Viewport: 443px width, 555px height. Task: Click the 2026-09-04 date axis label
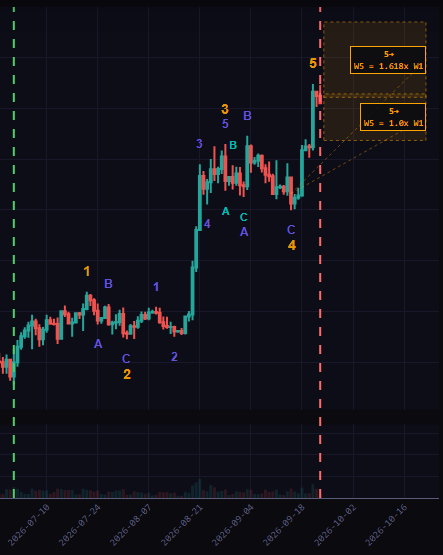click(x=232, y=525)
